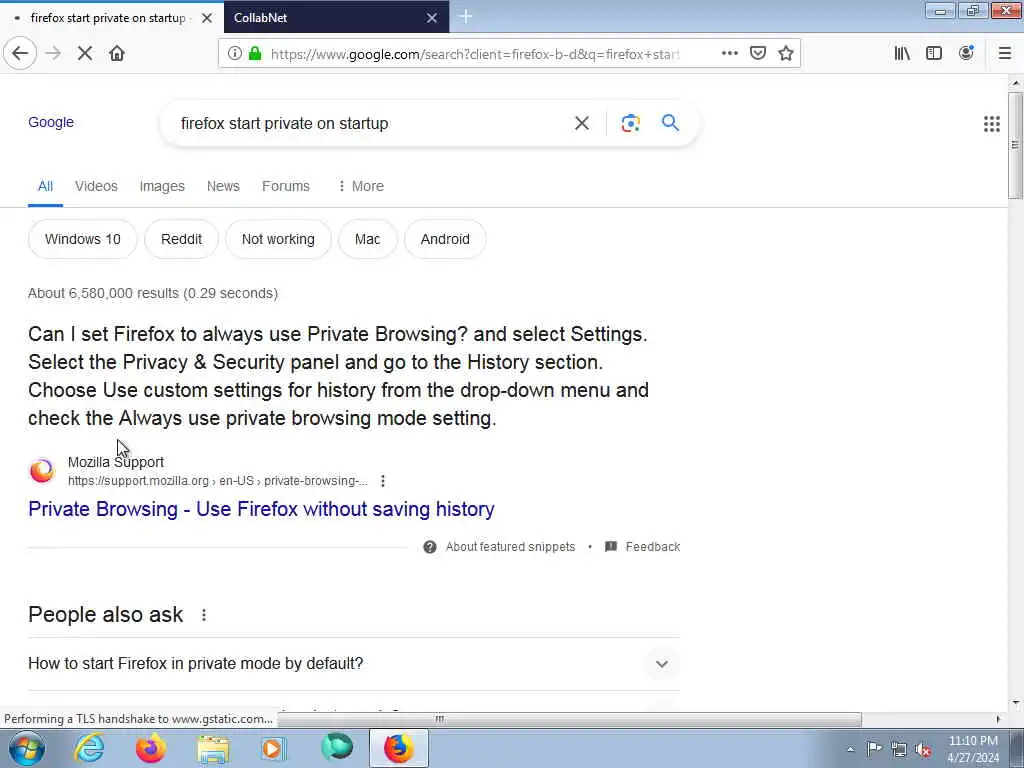Click the vertical page scrollbar thumb
This screenshot has height=768, width=1024.
point(1015,145)
